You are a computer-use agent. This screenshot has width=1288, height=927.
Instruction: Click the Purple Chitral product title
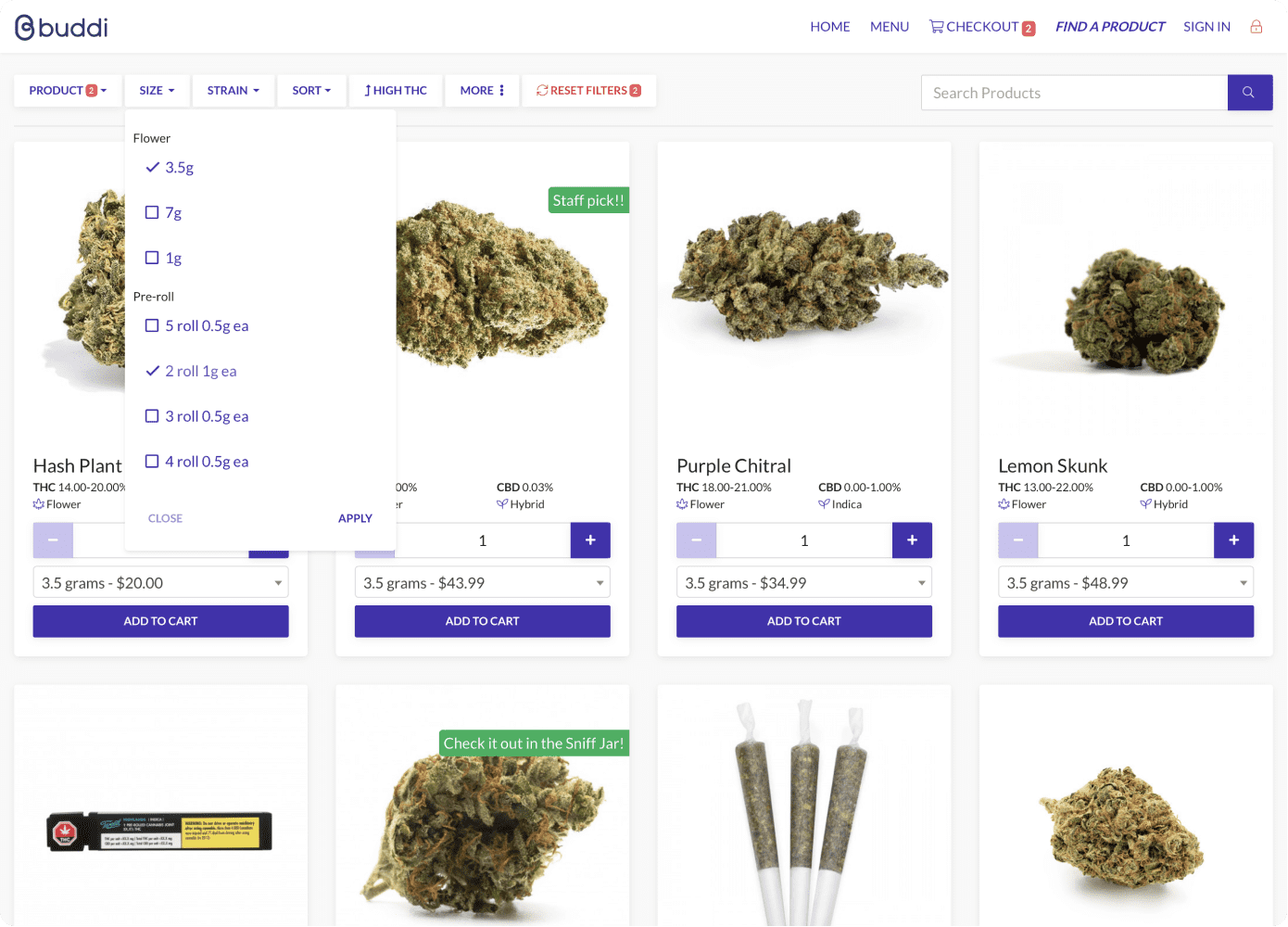click(x=734, y=466)
